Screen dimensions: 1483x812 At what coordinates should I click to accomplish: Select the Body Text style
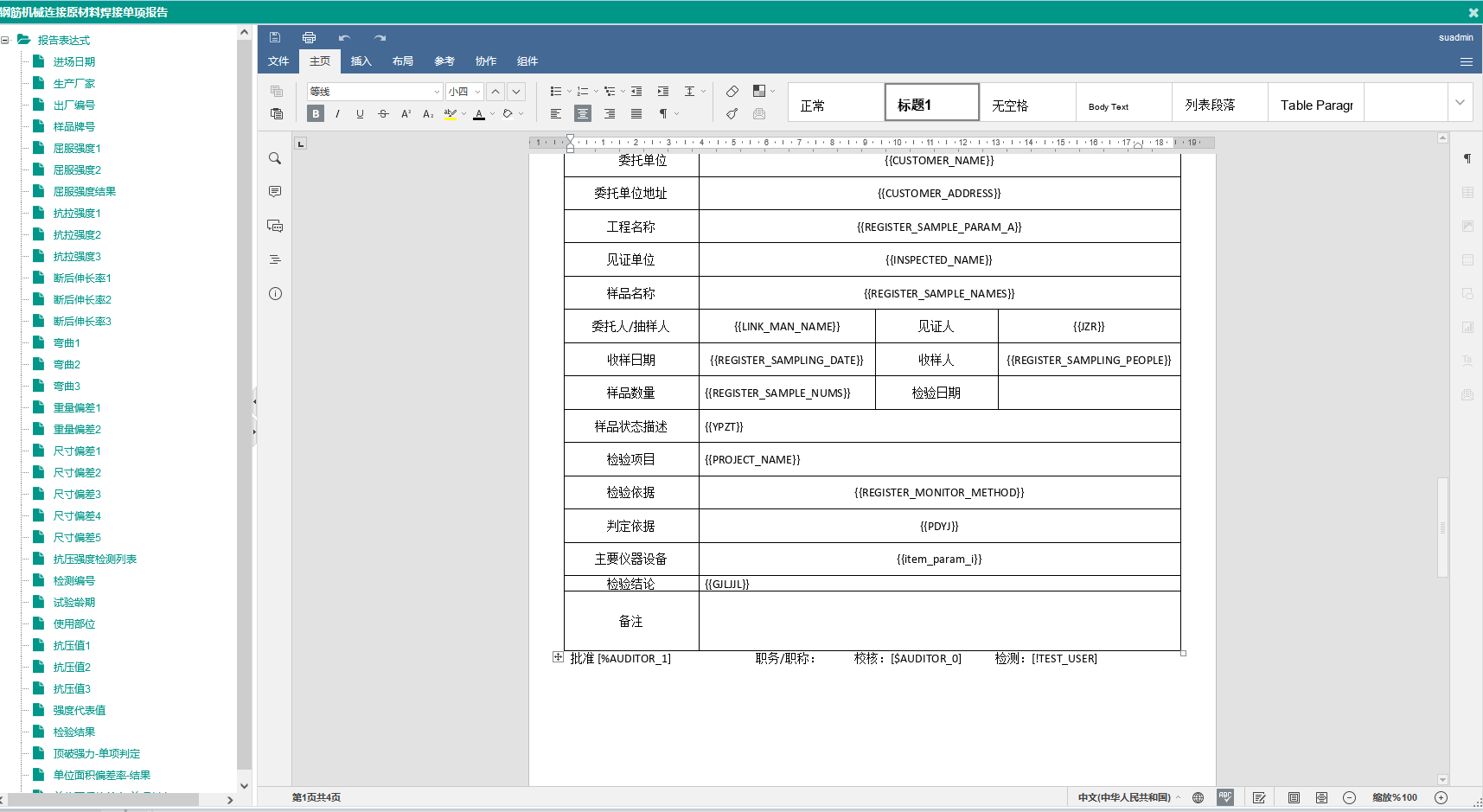1124,102
